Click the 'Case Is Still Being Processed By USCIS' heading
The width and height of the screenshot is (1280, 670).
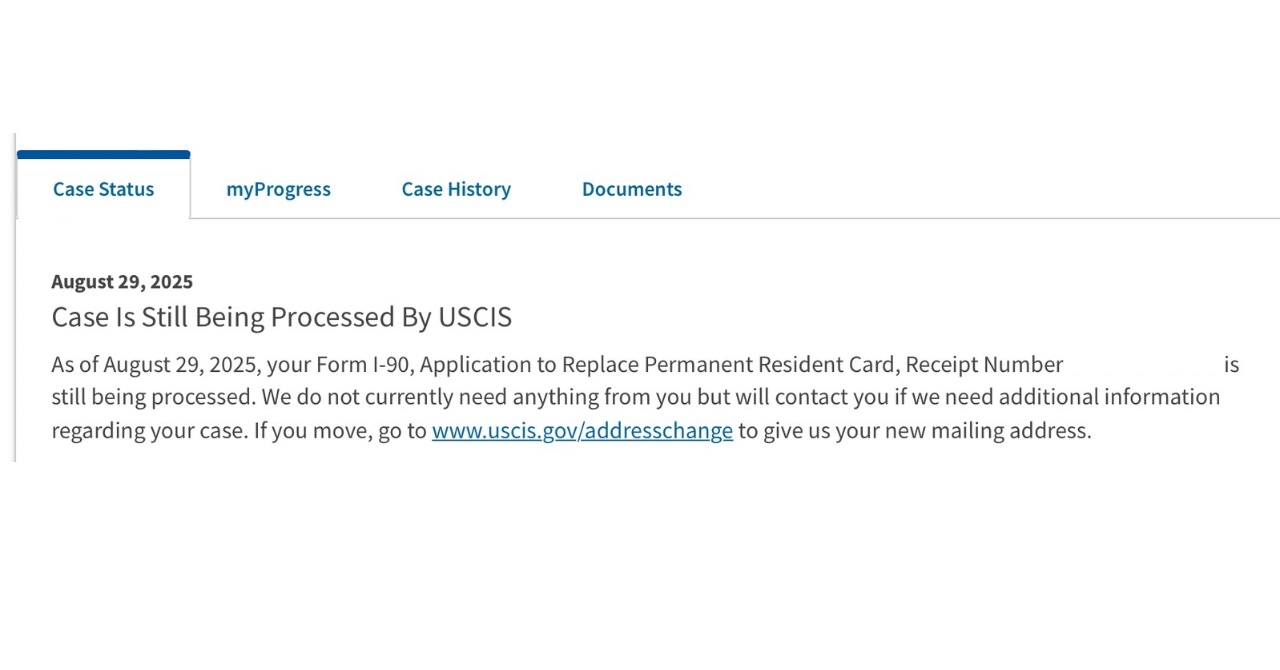pos(281,317)
